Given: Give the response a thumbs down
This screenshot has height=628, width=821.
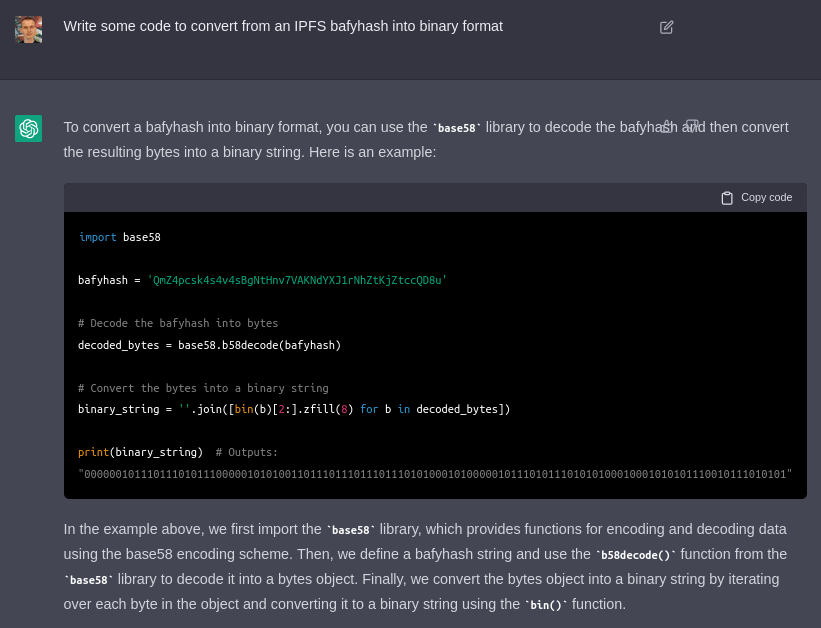Looking at the screenshot, I should (x=692, y=126).
